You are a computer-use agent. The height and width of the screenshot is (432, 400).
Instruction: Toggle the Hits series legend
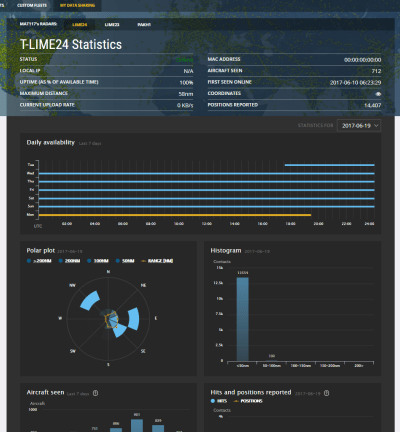pyautogui.click(x=219, y=401)
